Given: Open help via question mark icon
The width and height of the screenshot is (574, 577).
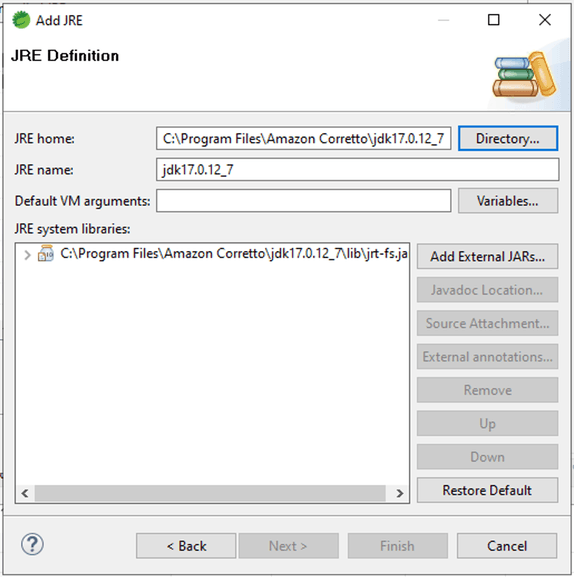Looking at the screenshot, I should (32, 544).
